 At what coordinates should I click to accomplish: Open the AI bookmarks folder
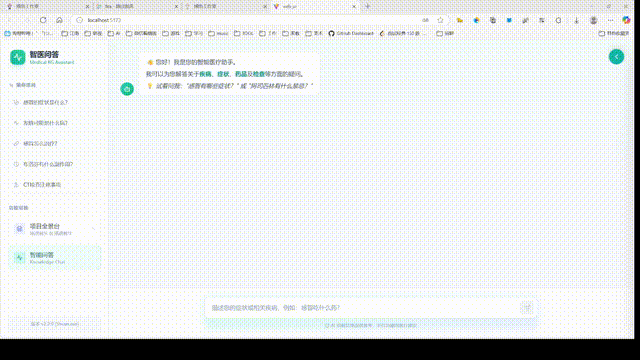(x=114, y=33)
